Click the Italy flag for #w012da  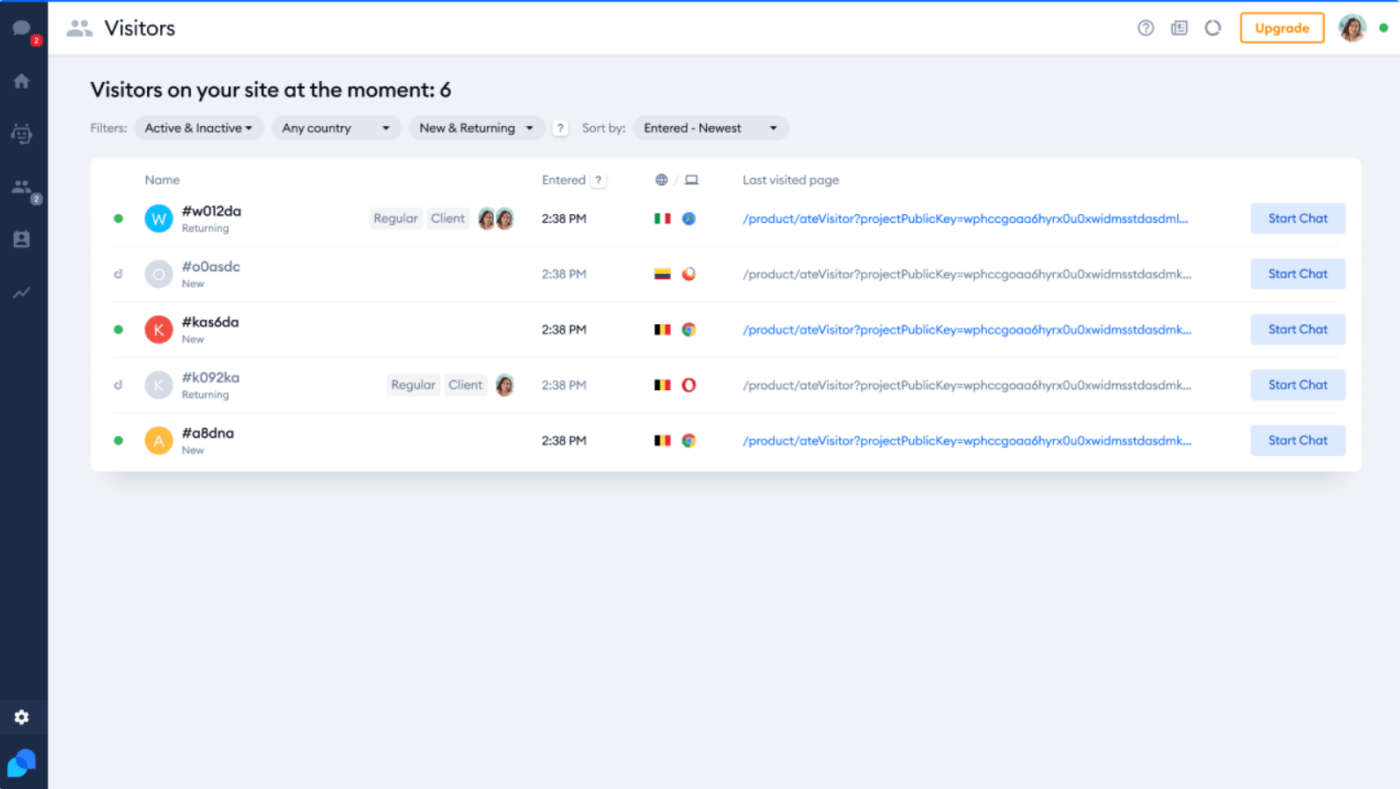[x=662, y=218]
